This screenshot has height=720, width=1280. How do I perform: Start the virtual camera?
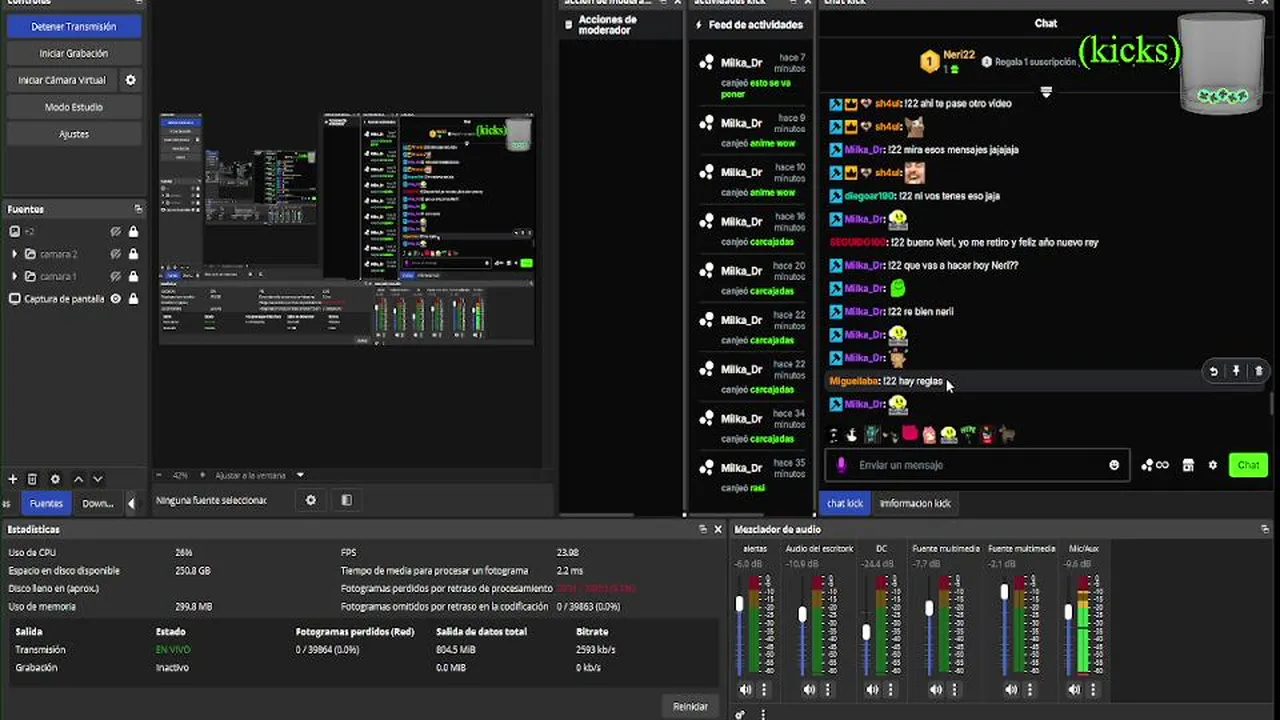pos(62,80)
